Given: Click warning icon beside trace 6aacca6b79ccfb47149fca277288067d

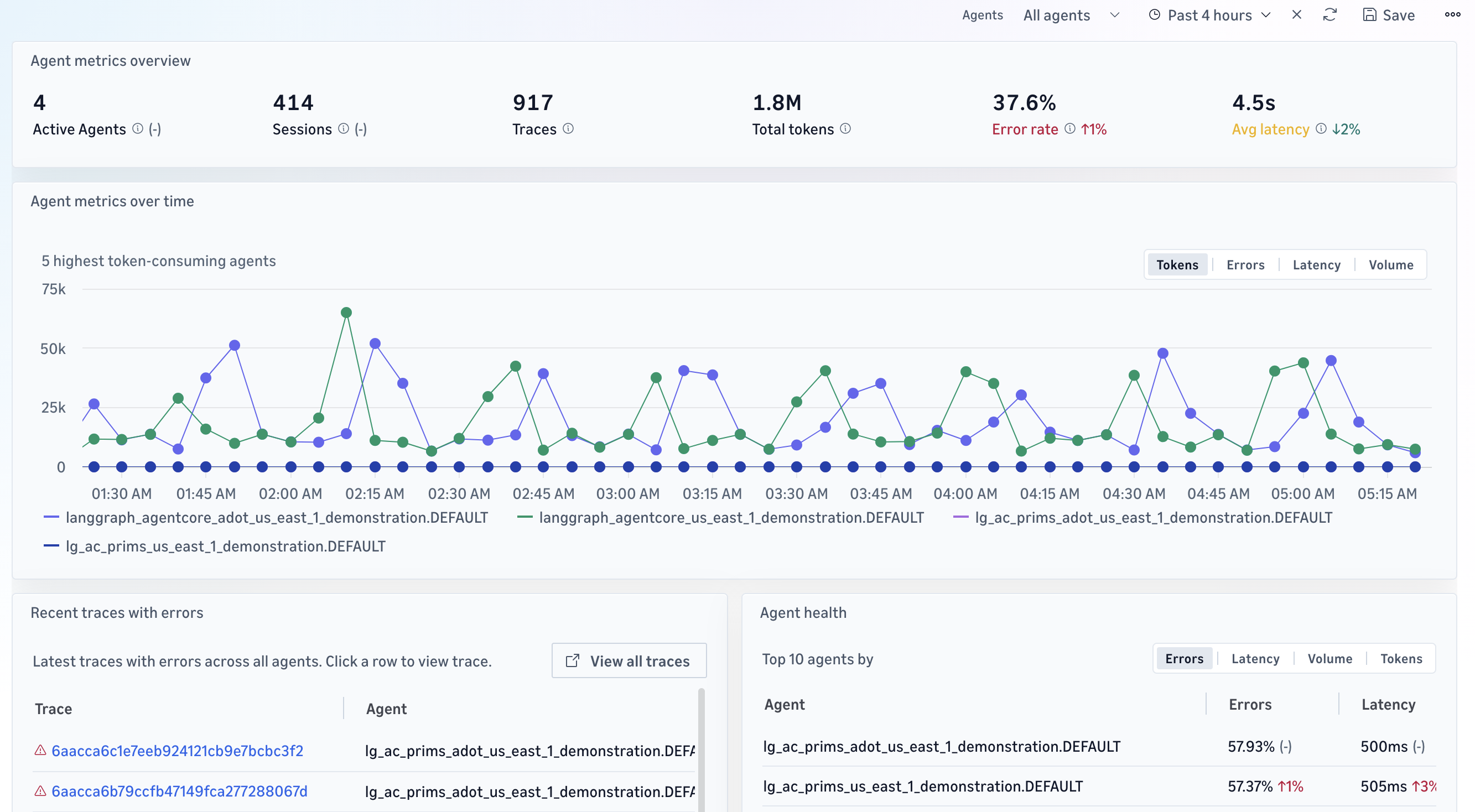Looking at the screenshot, I should pos(40,791).
